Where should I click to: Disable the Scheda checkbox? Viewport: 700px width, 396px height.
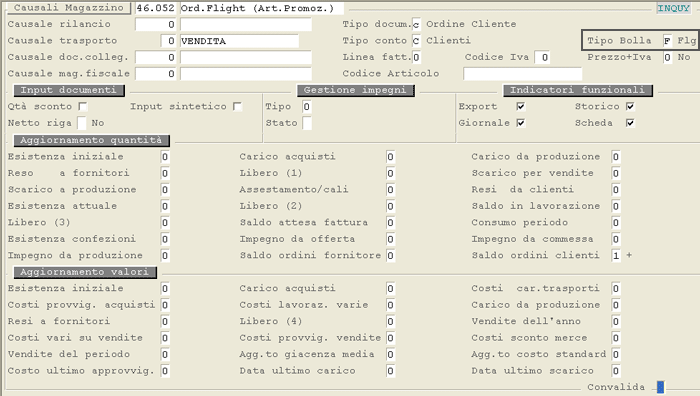[x=630, y=123]
